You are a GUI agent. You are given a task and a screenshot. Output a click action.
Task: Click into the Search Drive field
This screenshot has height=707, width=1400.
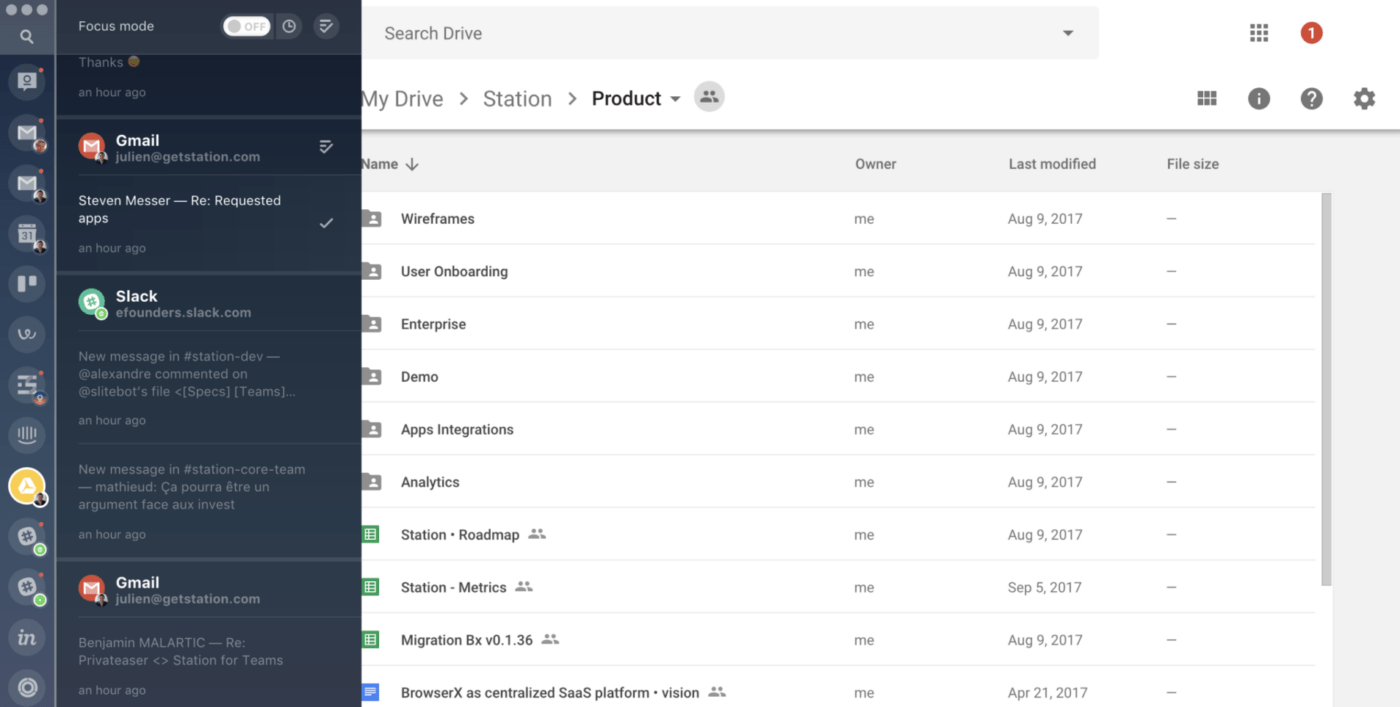click(x=700, y=33)
